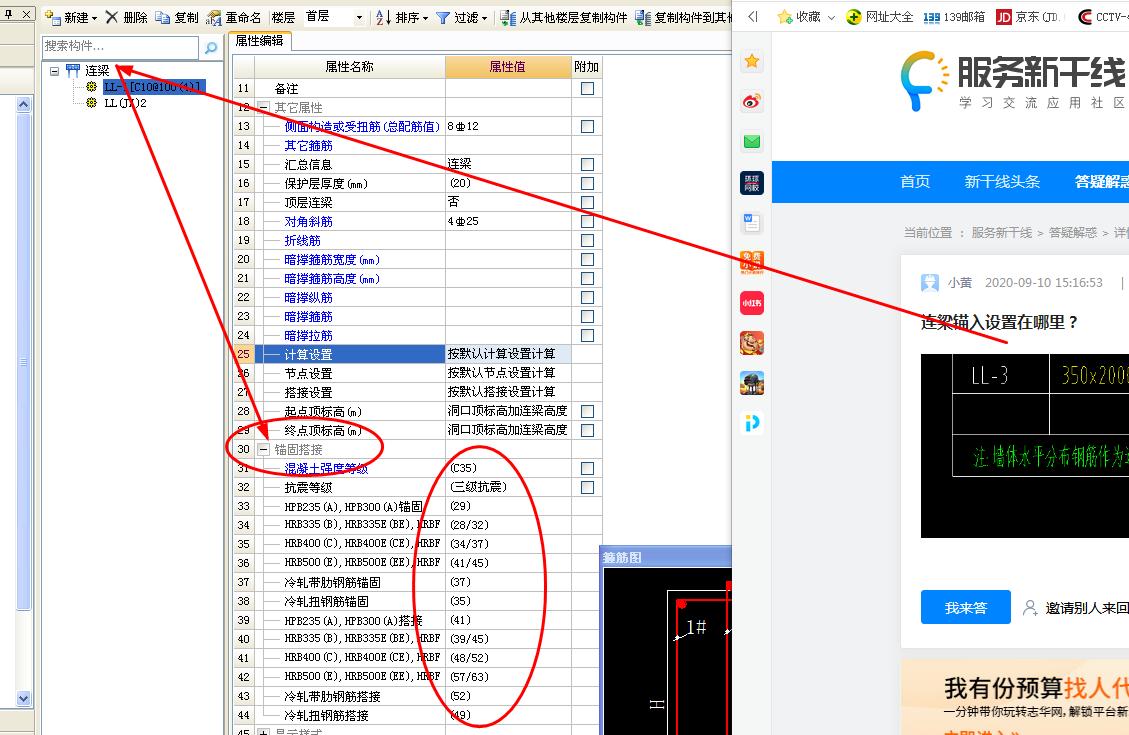The image size is (1129, 735).
Task: Click the left panel scroll down arrow
Action: (x=24, y=698)
